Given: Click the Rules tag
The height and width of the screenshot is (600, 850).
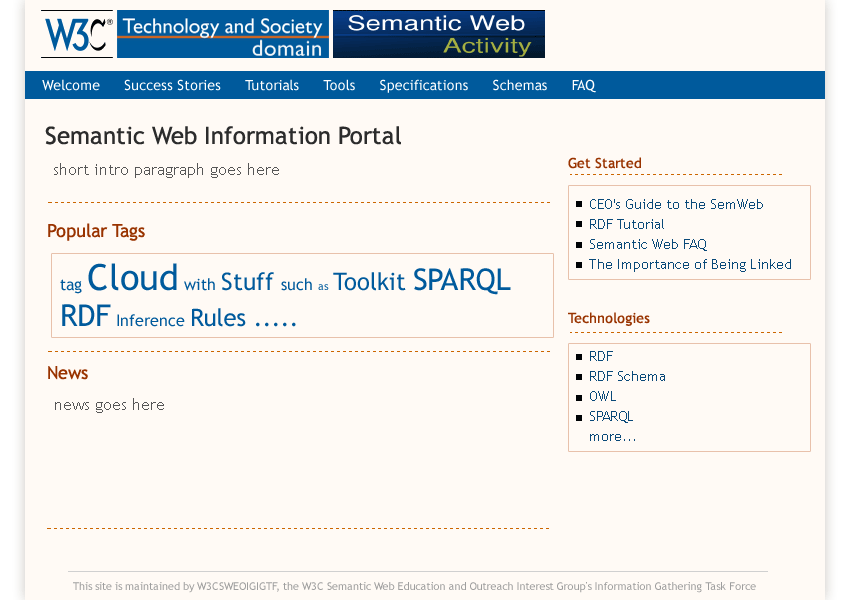Looking at the screenshot, I should [x=218, y=318].
